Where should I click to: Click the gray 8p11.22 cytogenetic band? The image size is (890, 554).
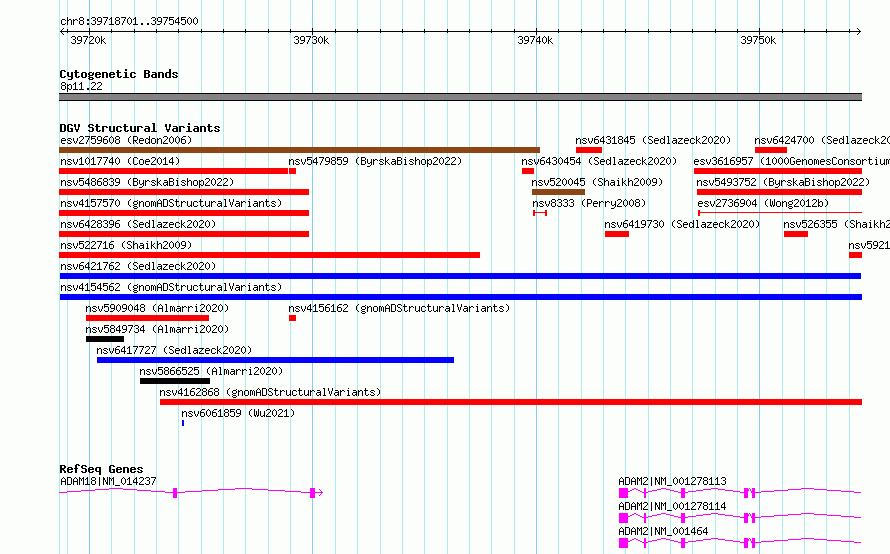coord(460,97)
